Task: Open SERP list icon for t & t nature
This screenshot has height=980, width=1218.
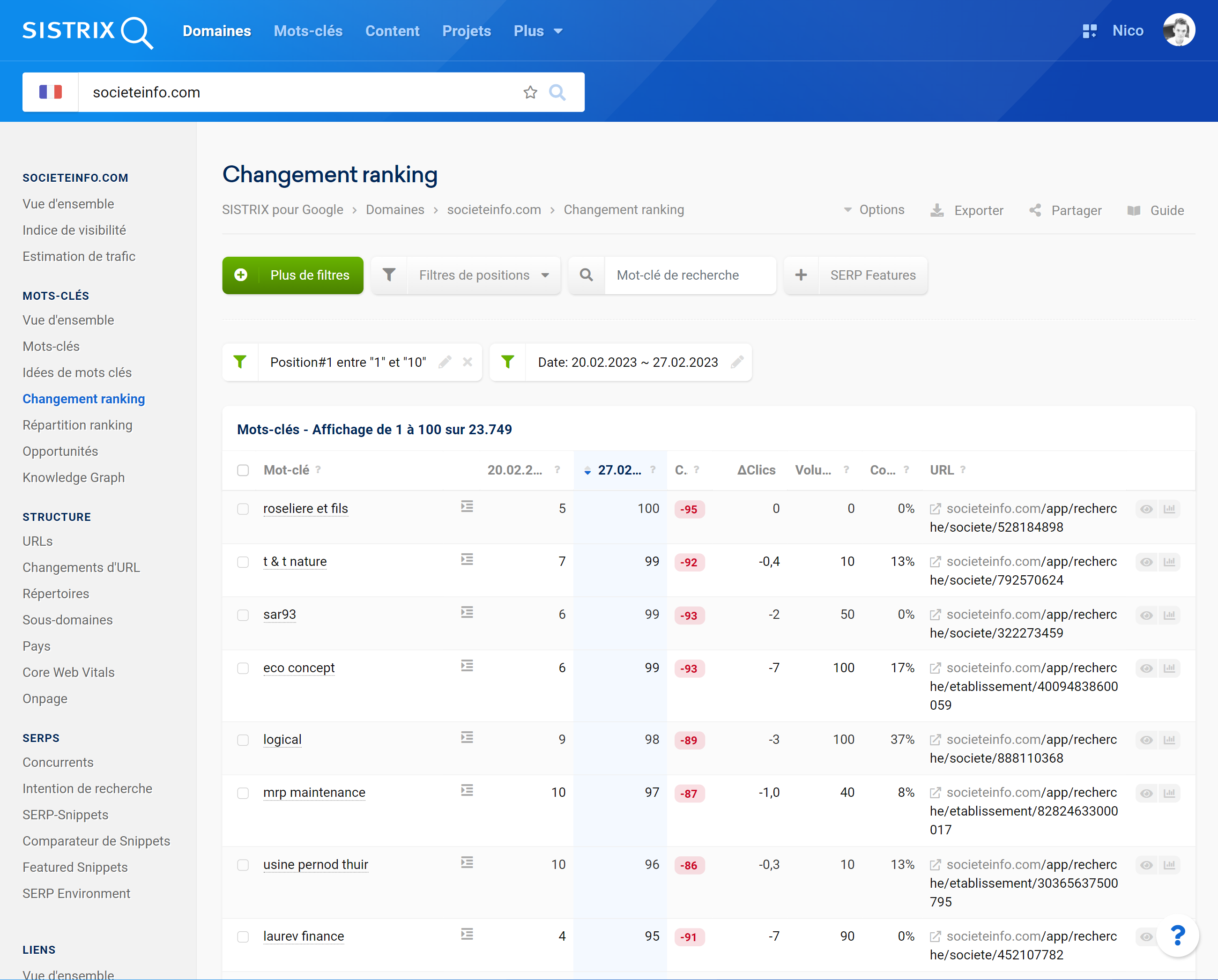Action: pyautogui.click(x=467, y=560)
